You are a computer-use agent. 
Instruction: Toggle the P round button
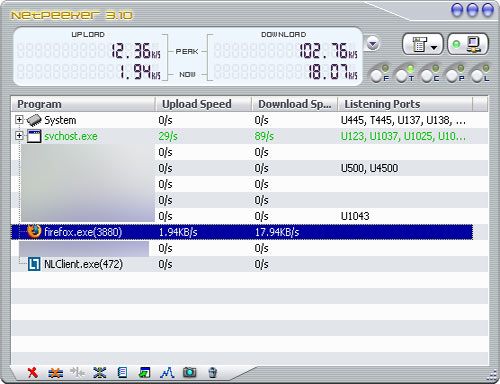[x=452, y=76]
